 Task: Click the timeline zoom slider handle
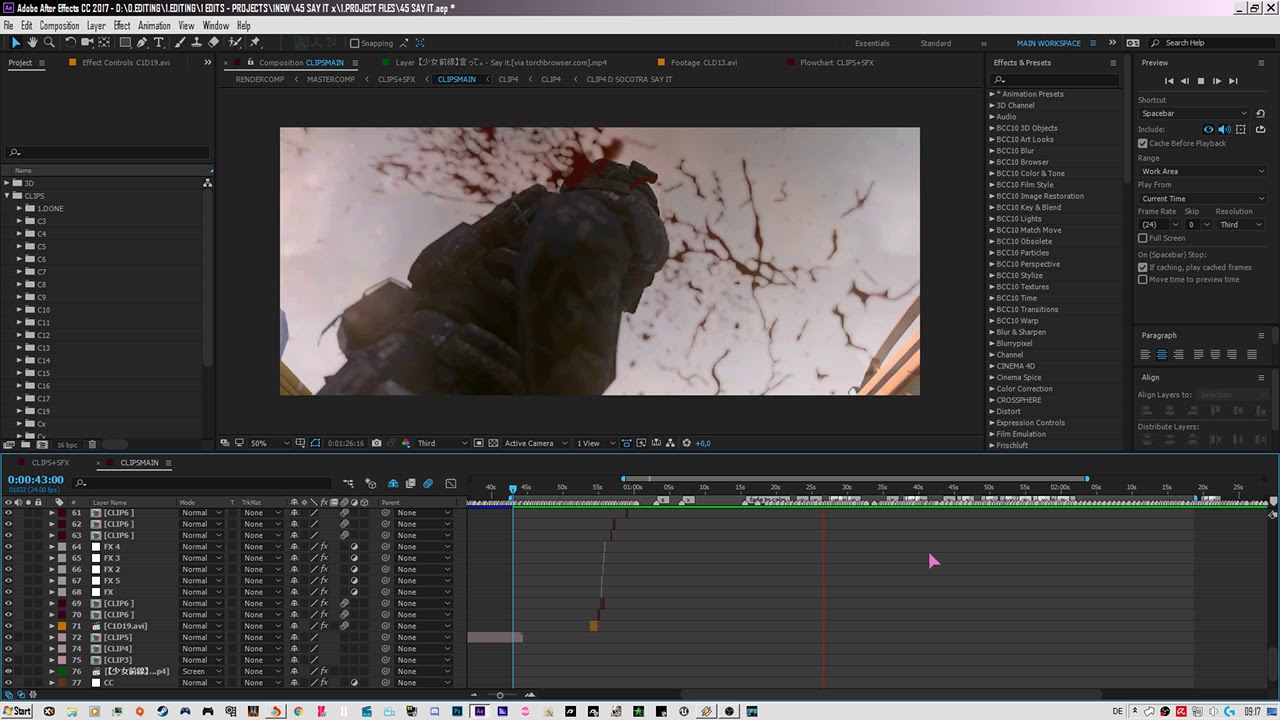pyautogui.click(x=500, y=694)
